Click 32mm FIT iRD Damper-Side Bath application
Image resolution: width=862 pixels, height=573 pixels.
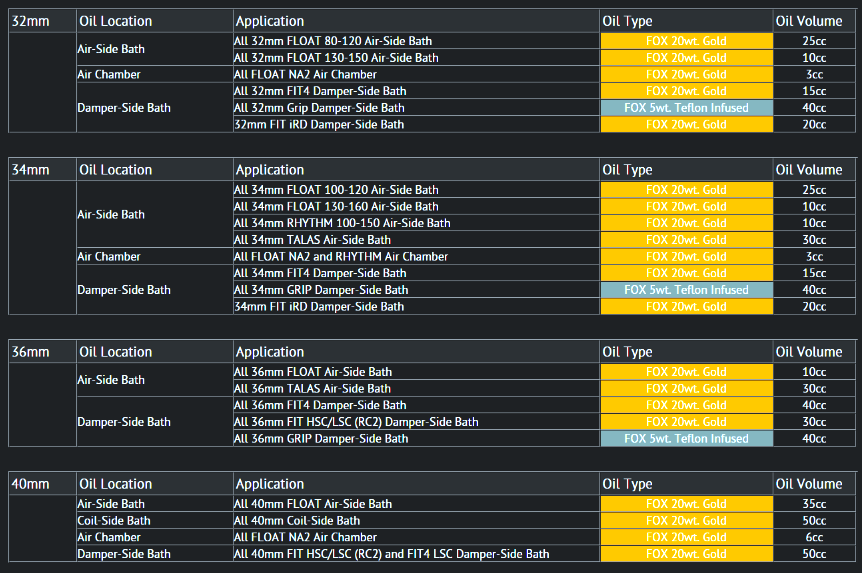319,124
